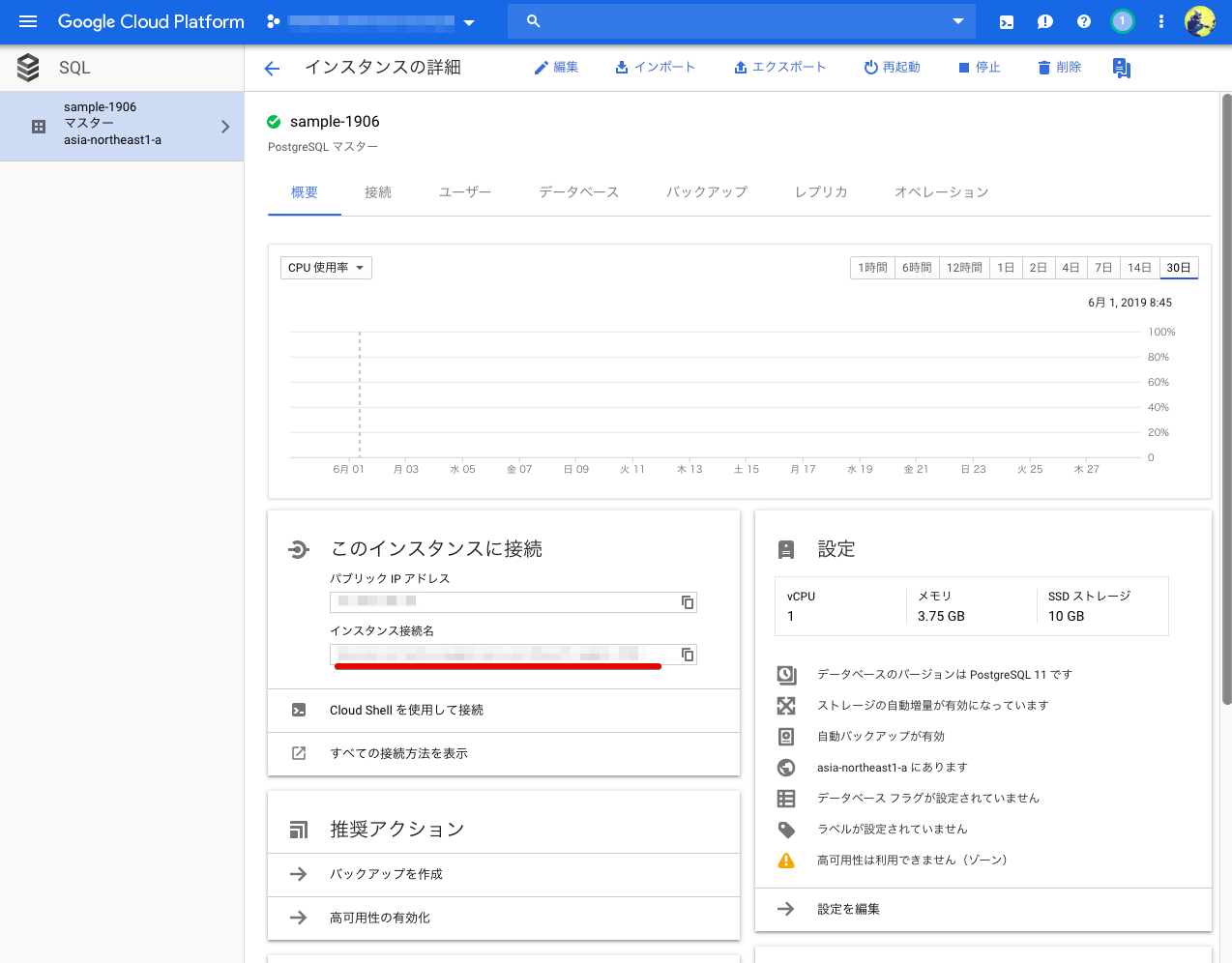Click the storage auto-increase icon
This screenshot has height=963, width=1232.
786,706
